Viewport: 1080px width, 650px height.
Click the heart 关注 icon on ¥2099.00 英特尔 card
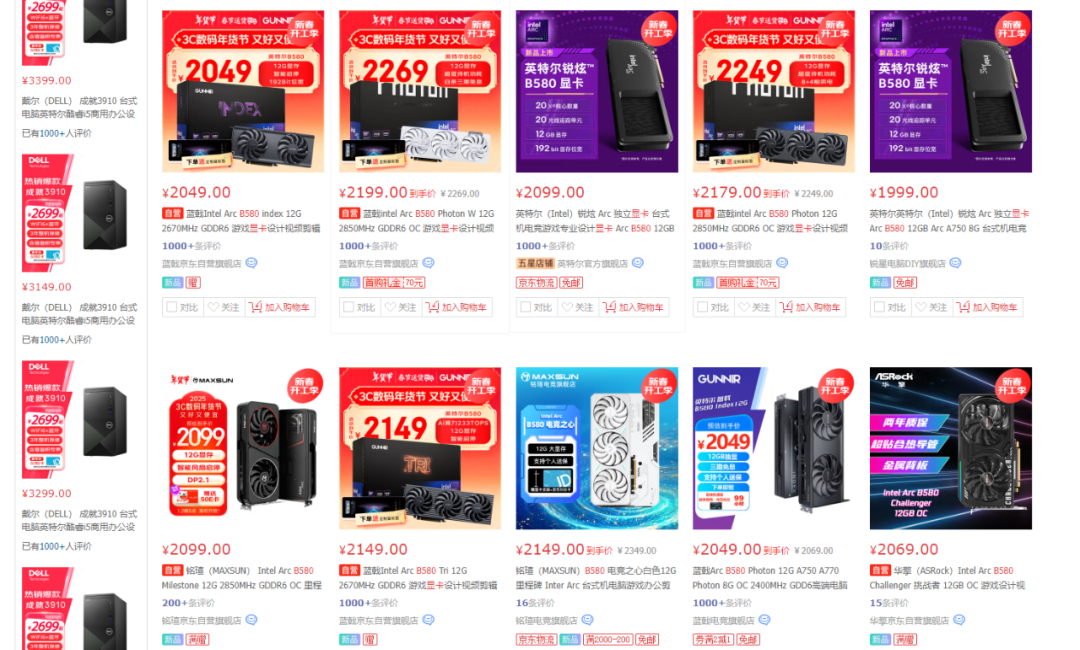coord(568,307)
